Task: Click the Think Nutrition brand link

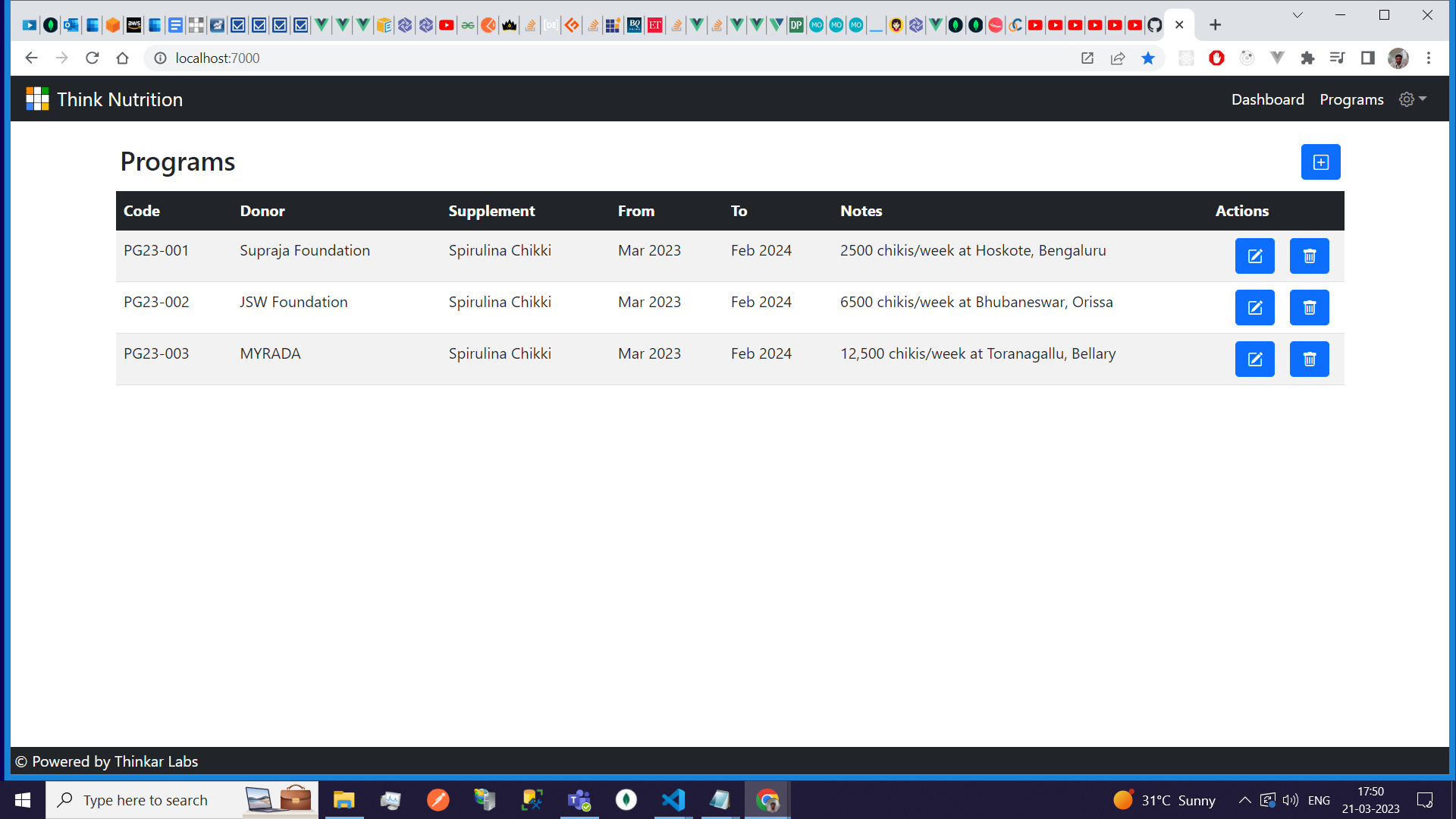Action: [120, 99]
